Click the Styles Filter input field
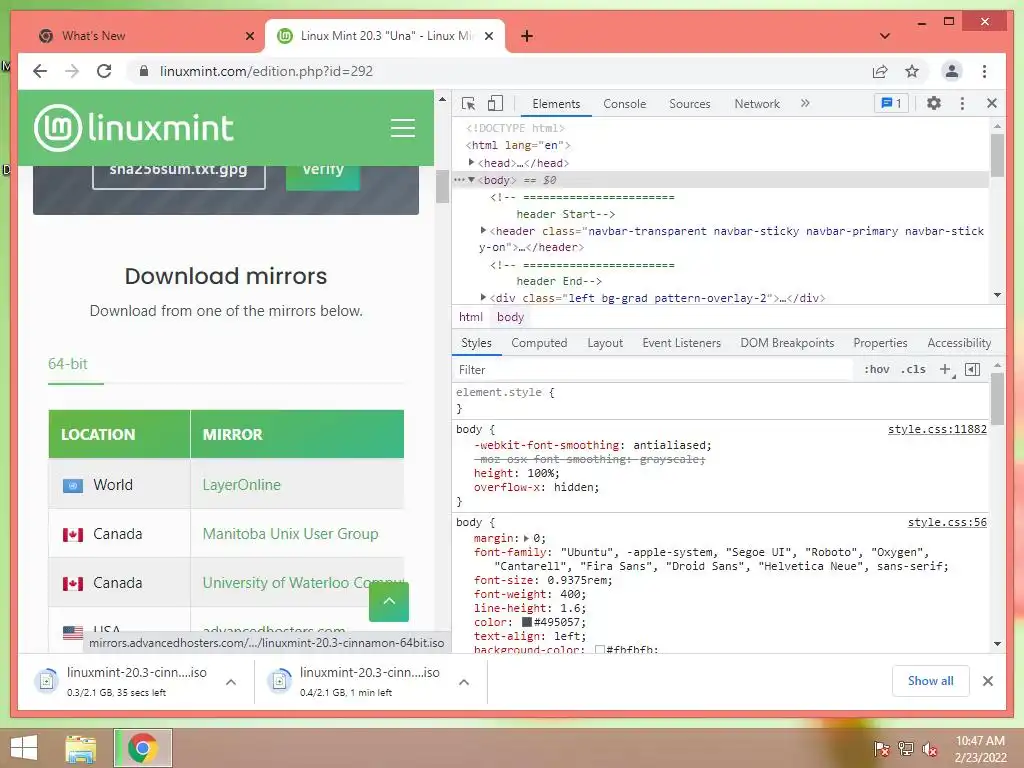Viewport: 1024px width, 768px height. (x=653, y=370)
